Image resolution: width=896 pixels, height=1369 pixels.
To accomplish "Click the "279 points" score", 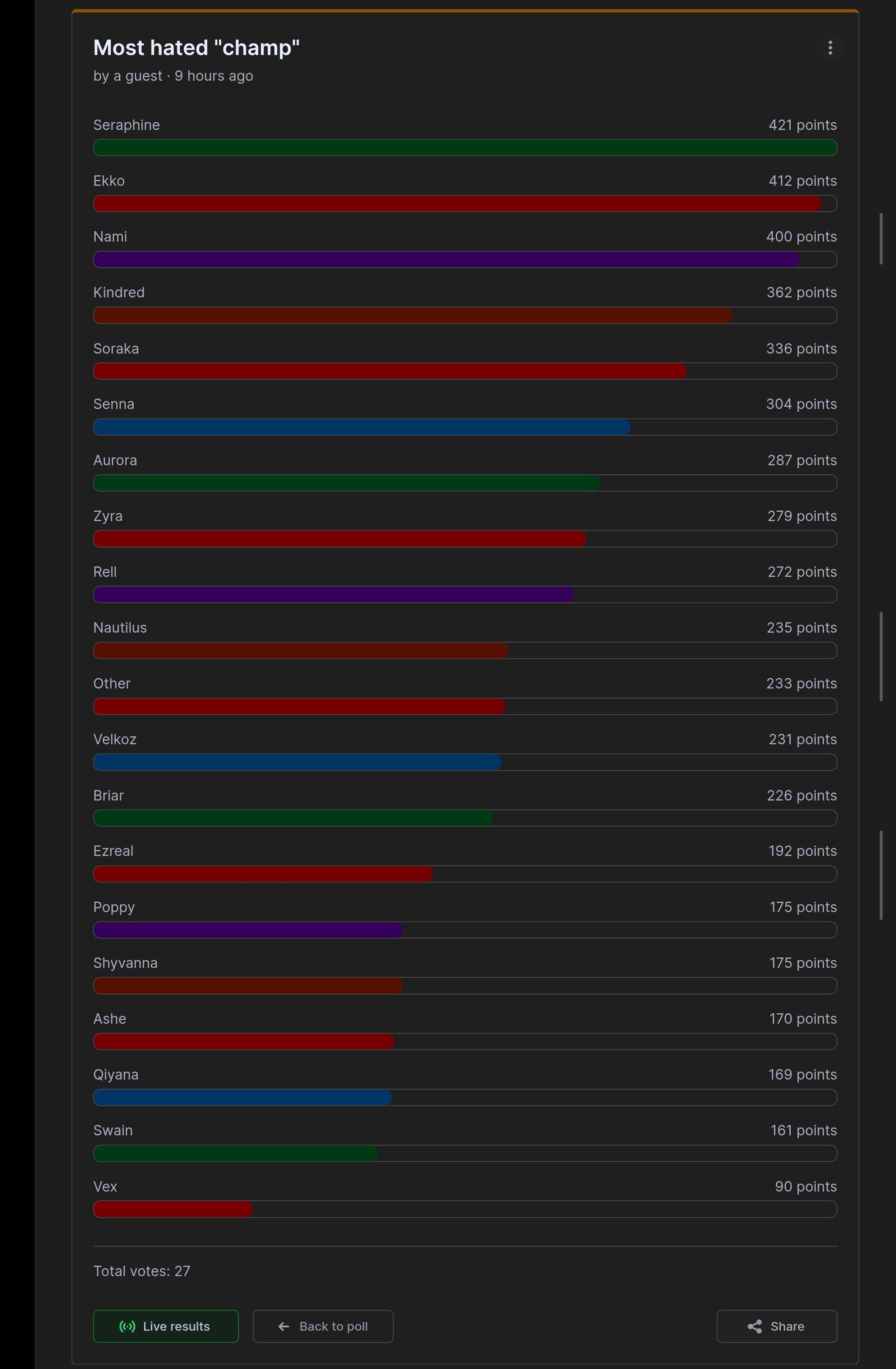I will [802, 516].
